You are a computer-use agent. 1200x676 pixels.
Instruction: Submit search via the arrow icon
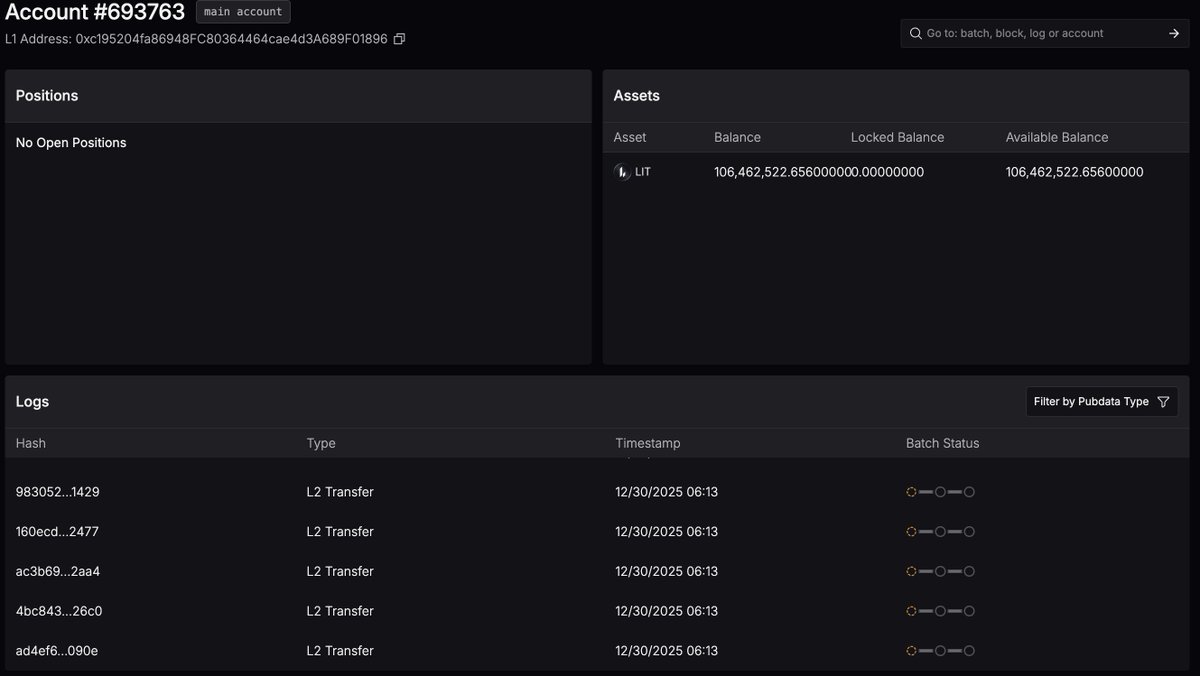pos(1174,32)
